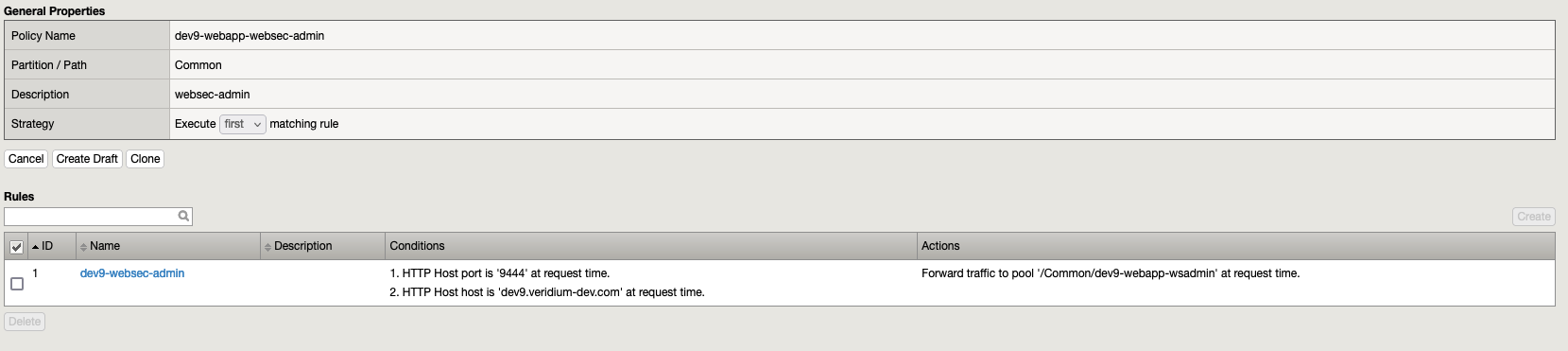Sort the rules table by Description

(302, 246)
